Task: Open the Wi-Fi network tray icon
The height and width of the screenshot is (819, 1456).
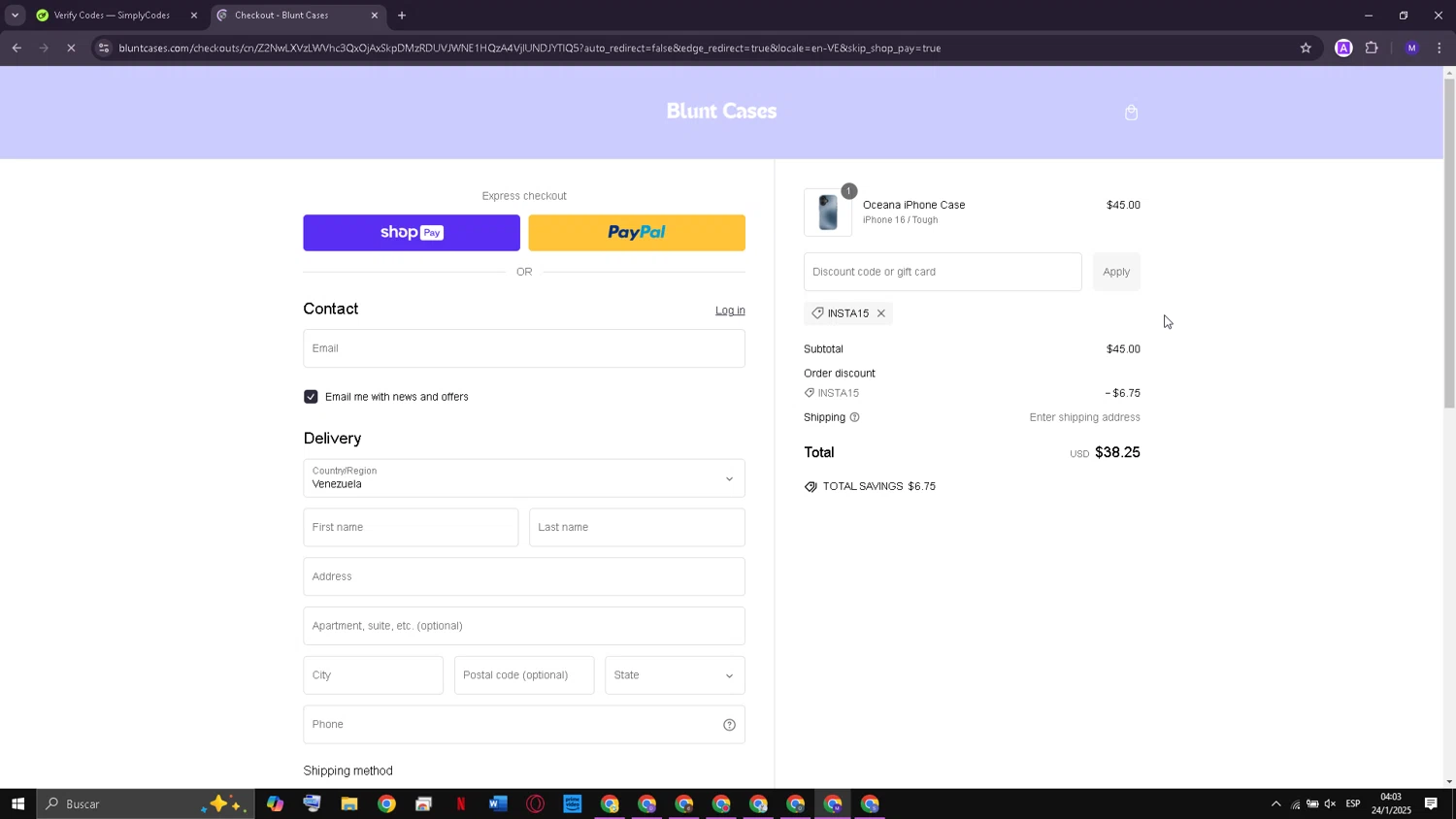Action: [x=1295, y=803]
